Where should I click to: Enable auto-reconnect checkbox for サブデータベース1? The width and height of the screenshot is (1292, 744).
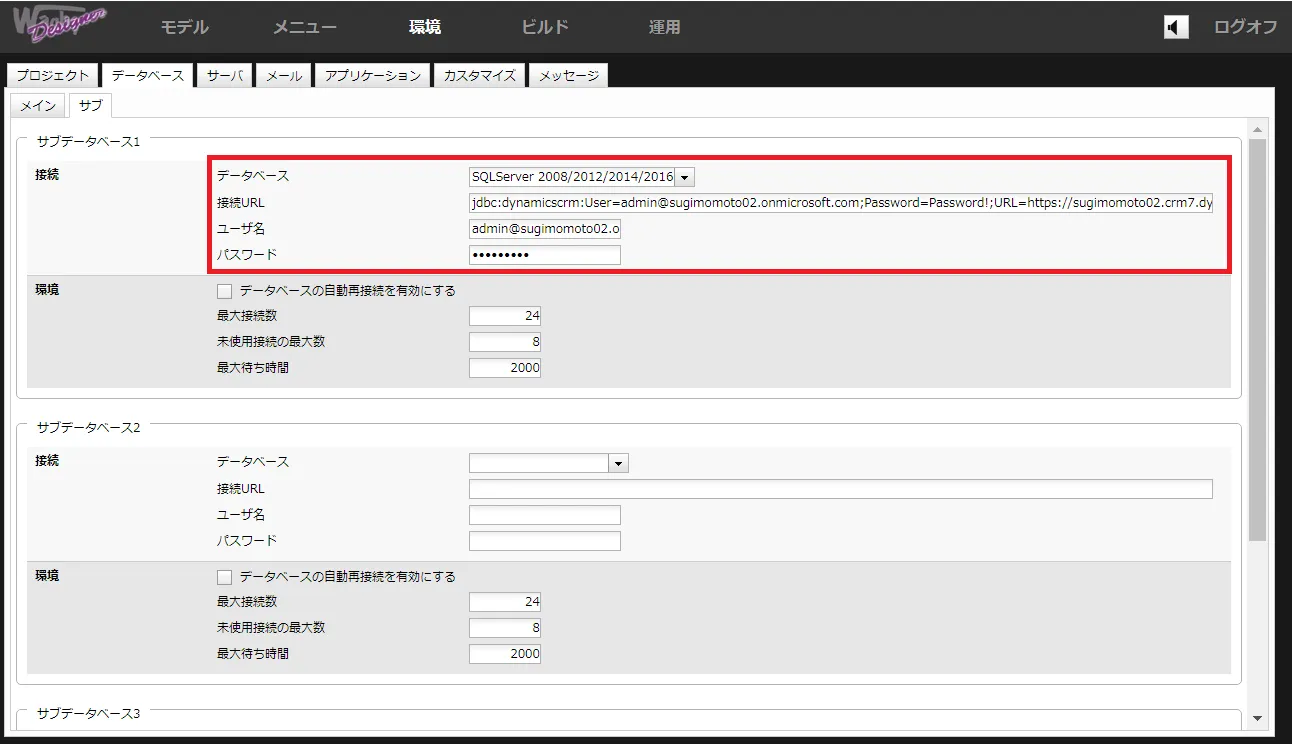pyautogui.click(x=224, y=291)
